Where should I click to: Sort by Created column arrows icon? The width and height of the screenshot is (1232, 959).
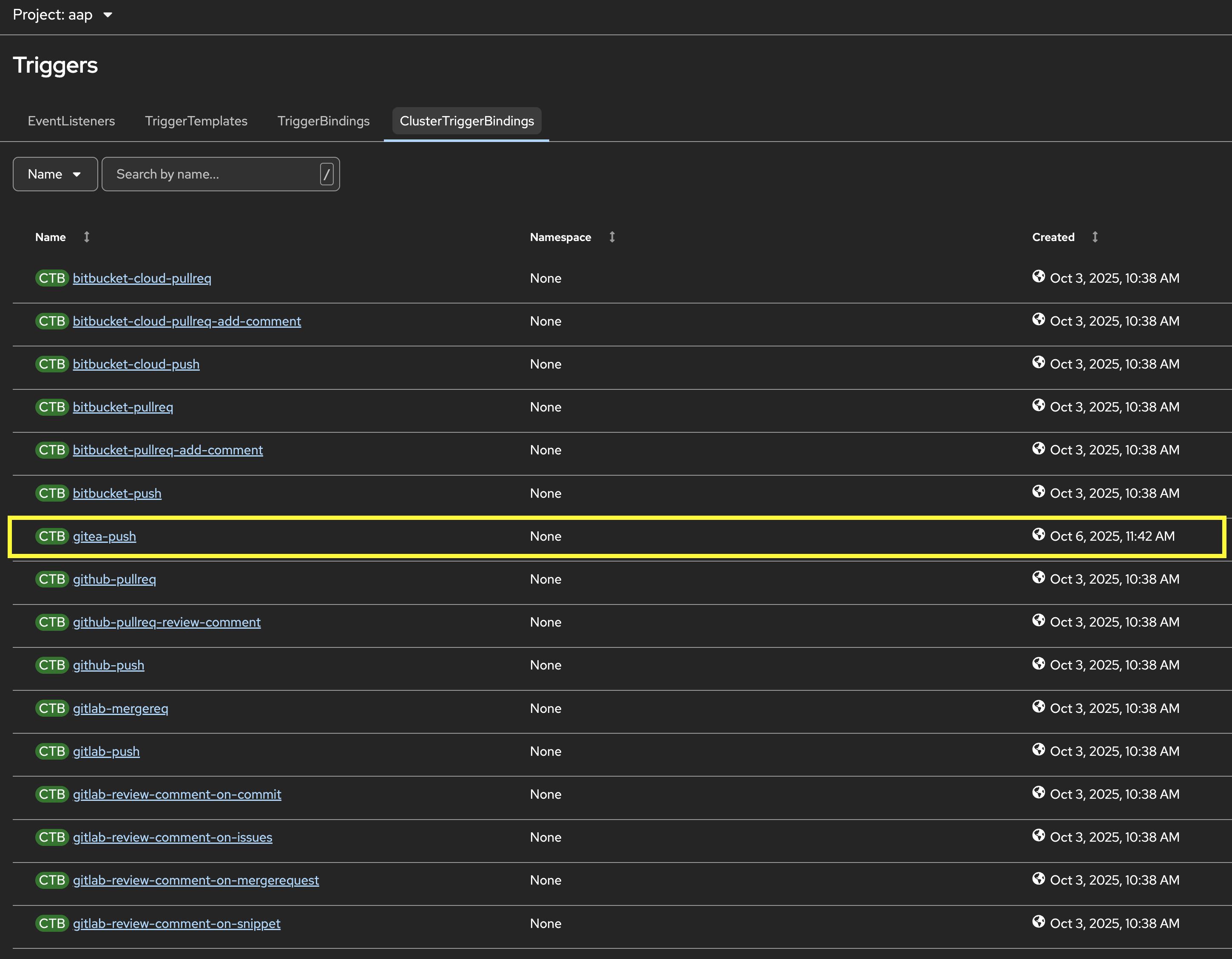1095,237
